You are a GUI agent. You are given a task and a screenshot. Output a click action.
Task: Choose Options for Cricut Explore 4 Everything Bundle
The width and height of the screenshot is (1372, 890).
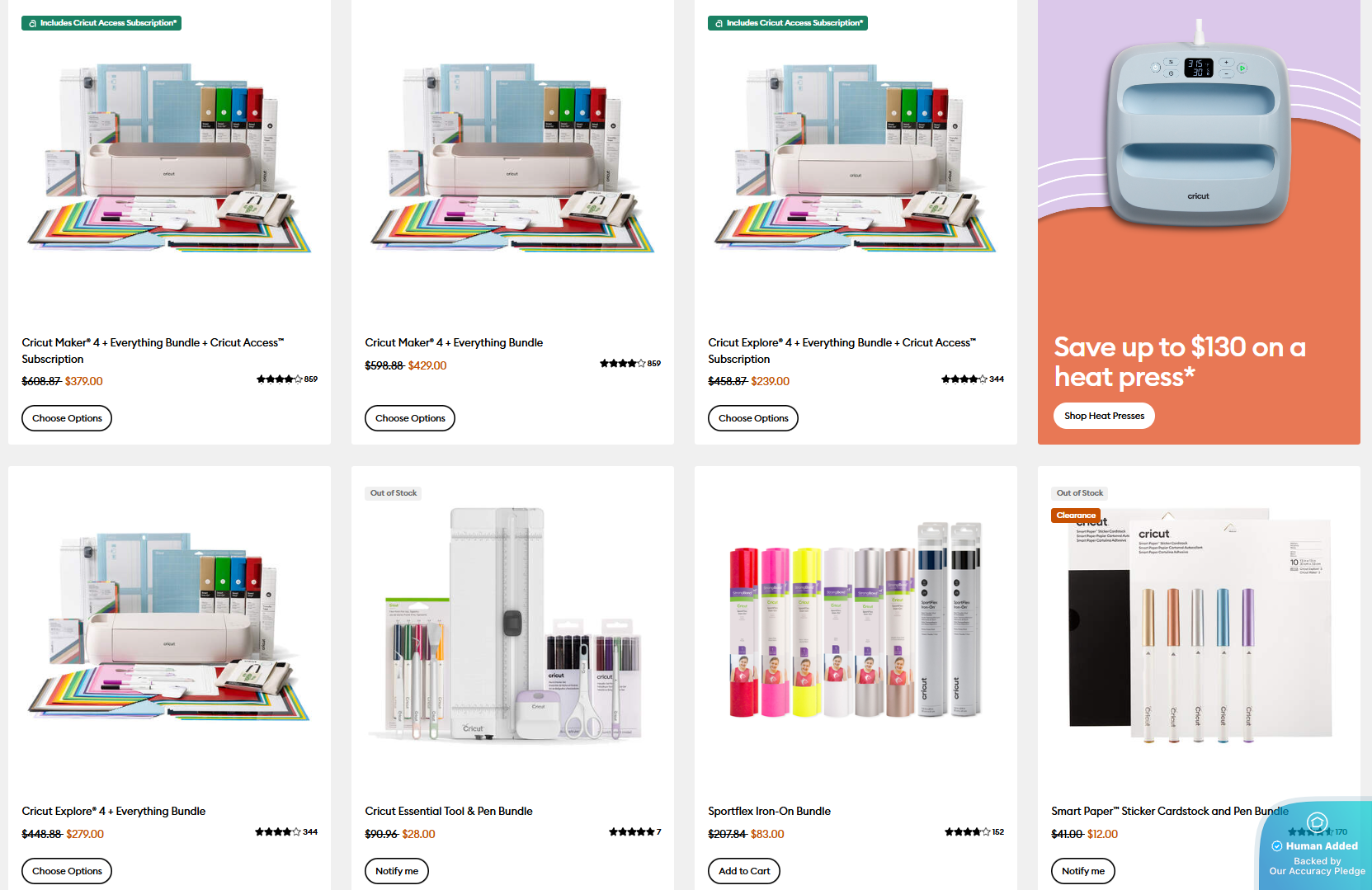tap(67, 871)
